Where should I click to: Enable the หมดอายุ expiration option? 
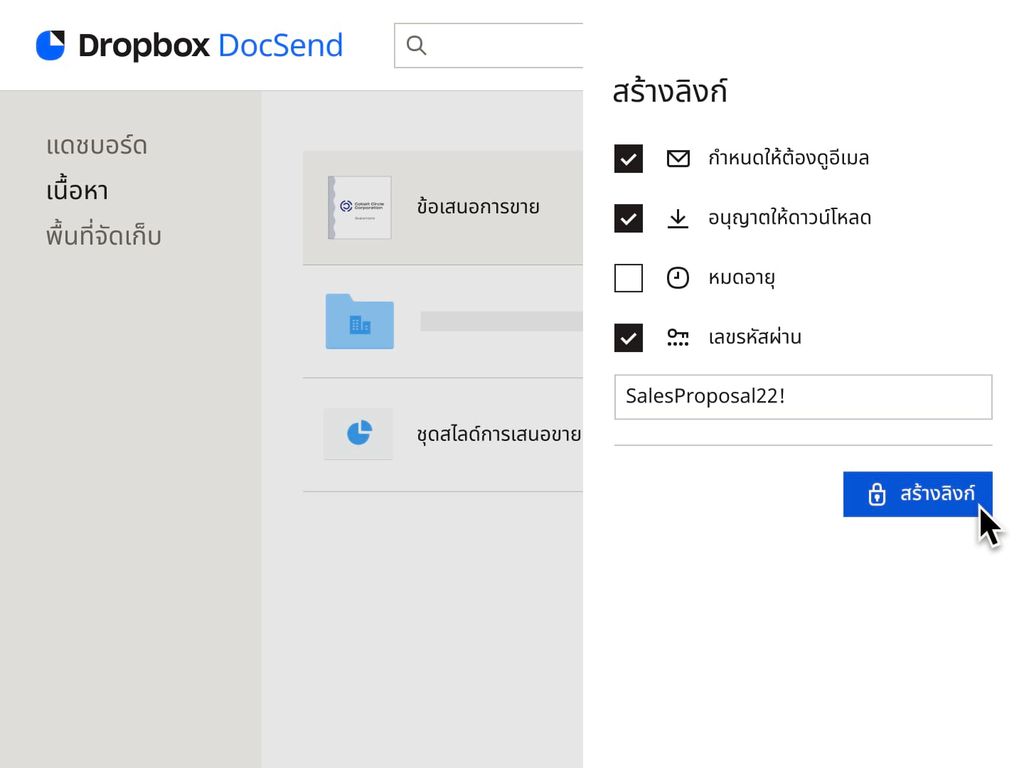click(x=628, y=277)
